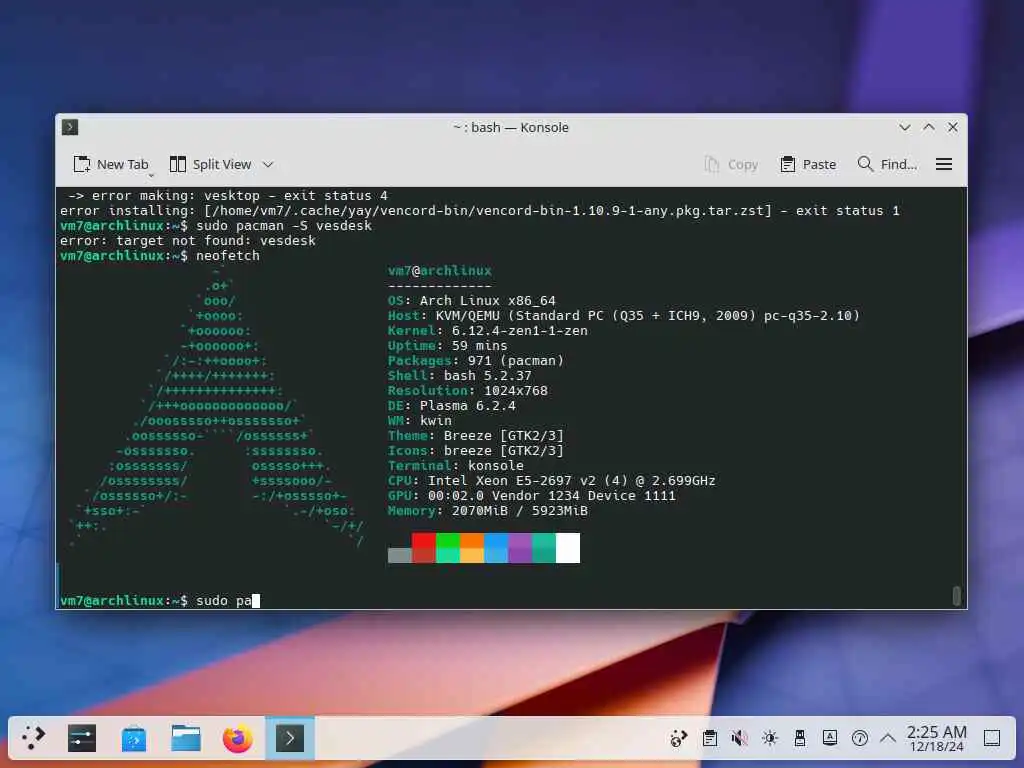The width and height of the screenshot is (1024, 768).
Task: Click the red block in neofetch palette
Action: click(x=424, y=548)
